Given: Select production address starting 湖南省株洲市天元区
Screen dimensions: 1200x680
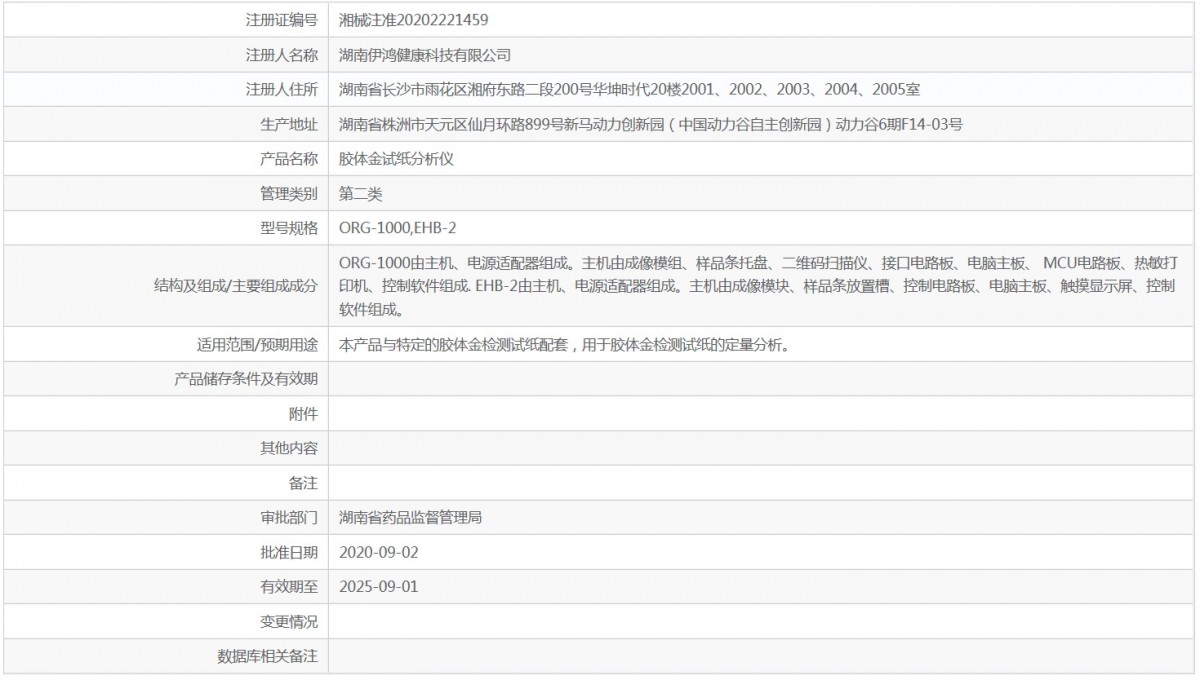Looking at the screenshot, I should [x=651, y=124].
